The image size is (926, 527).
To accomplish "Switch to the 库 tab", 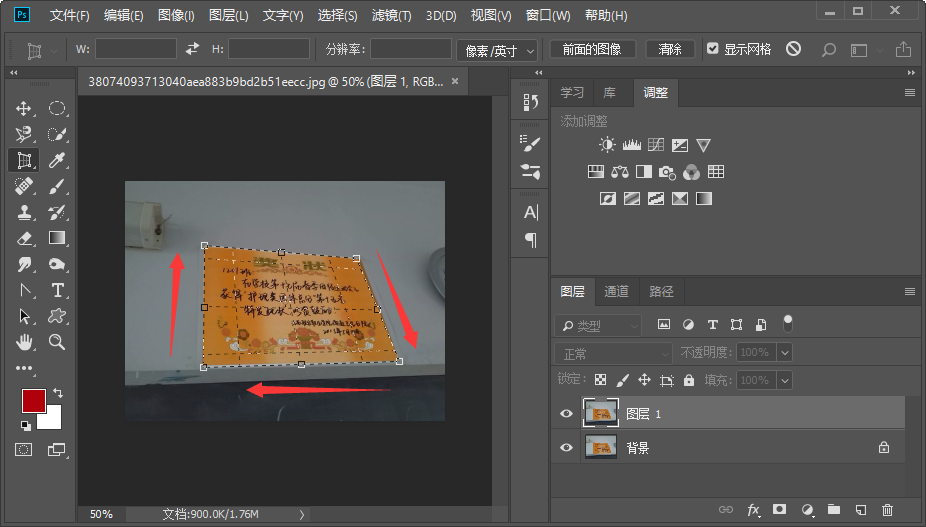I will pos(609,93).
